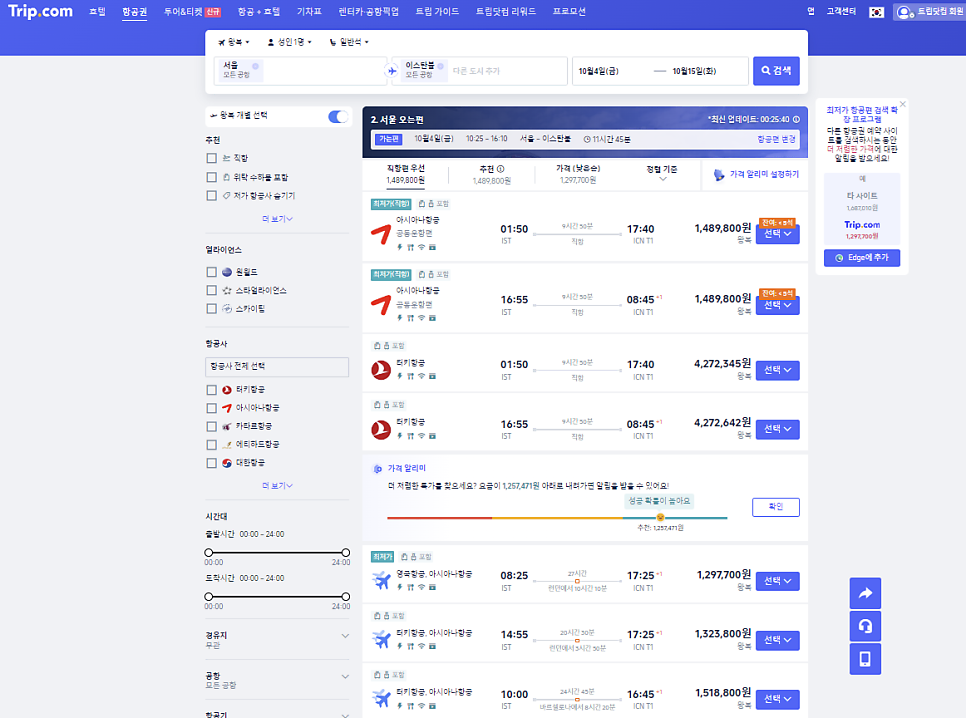This screenshot has height=718, width=966.
Task: Open the 기차표 menu
Action: (x=309, y=12)
